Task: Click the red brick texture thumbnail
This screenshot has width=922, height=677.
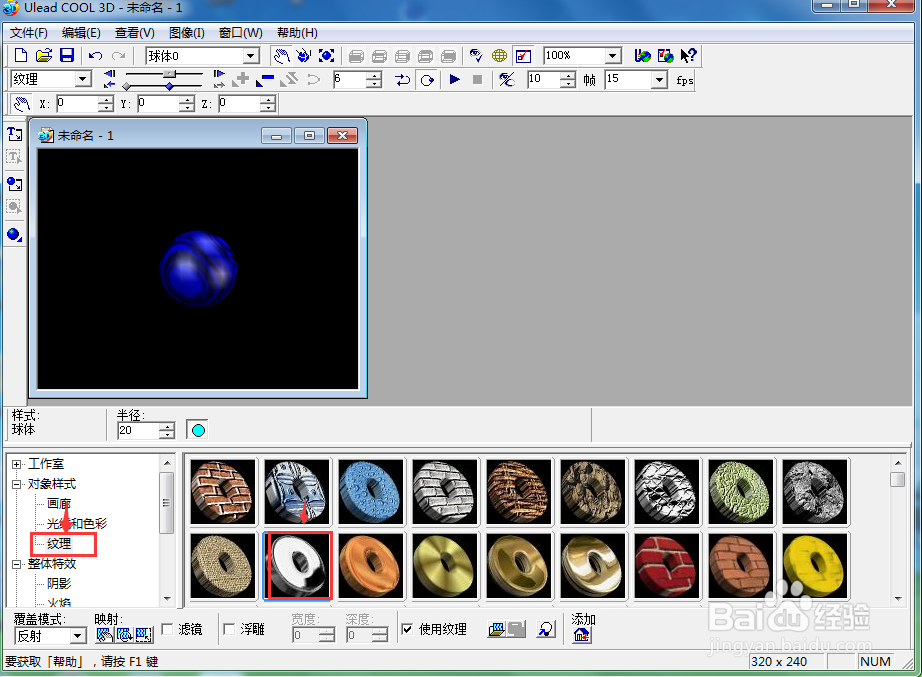Action: [x=667, y=566]
